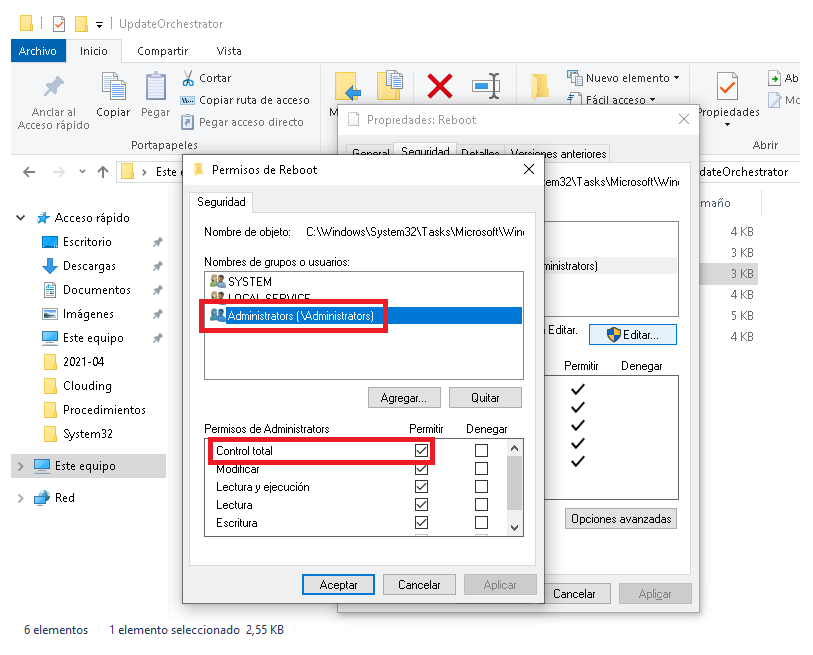Expand the Red tree node
This screenshot has height=655, width=813.
(21, 498)
